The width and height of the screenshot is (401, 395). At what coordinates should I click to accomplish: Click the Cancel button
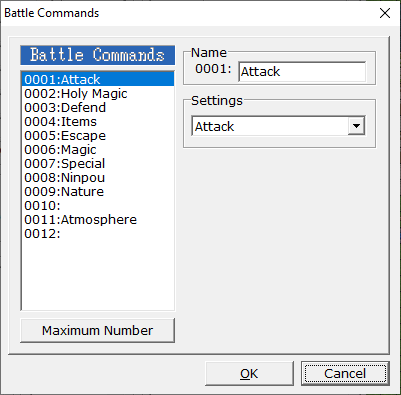345,373
